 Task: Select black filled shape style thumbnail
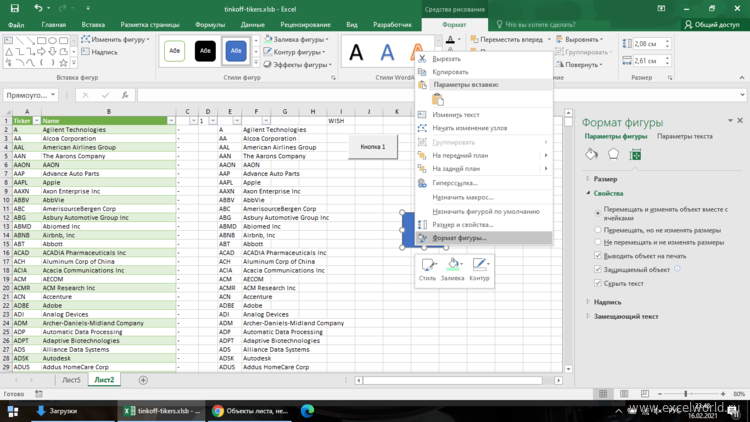[205, 51]
